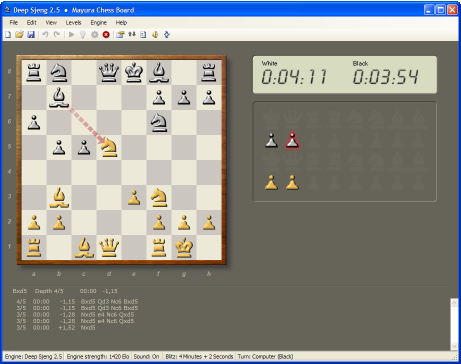The width and height of the screenshot is (461, 364).
Task: Click the '4/5' analysis line Bxd5 Qd3 Nc6 Bxd5
Action: [77, 302]
